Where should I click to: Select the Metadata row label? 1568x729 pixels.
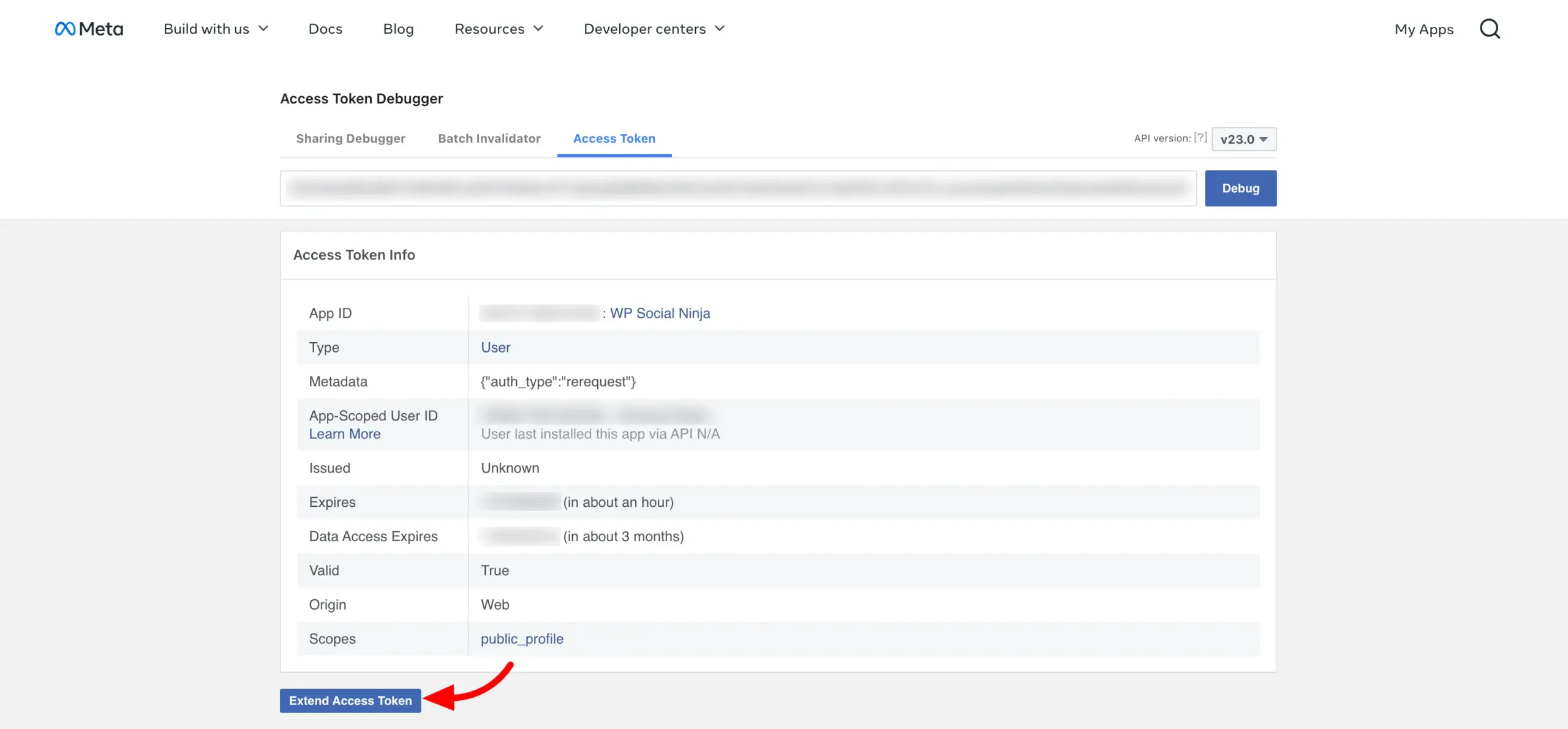pos(338,382)
